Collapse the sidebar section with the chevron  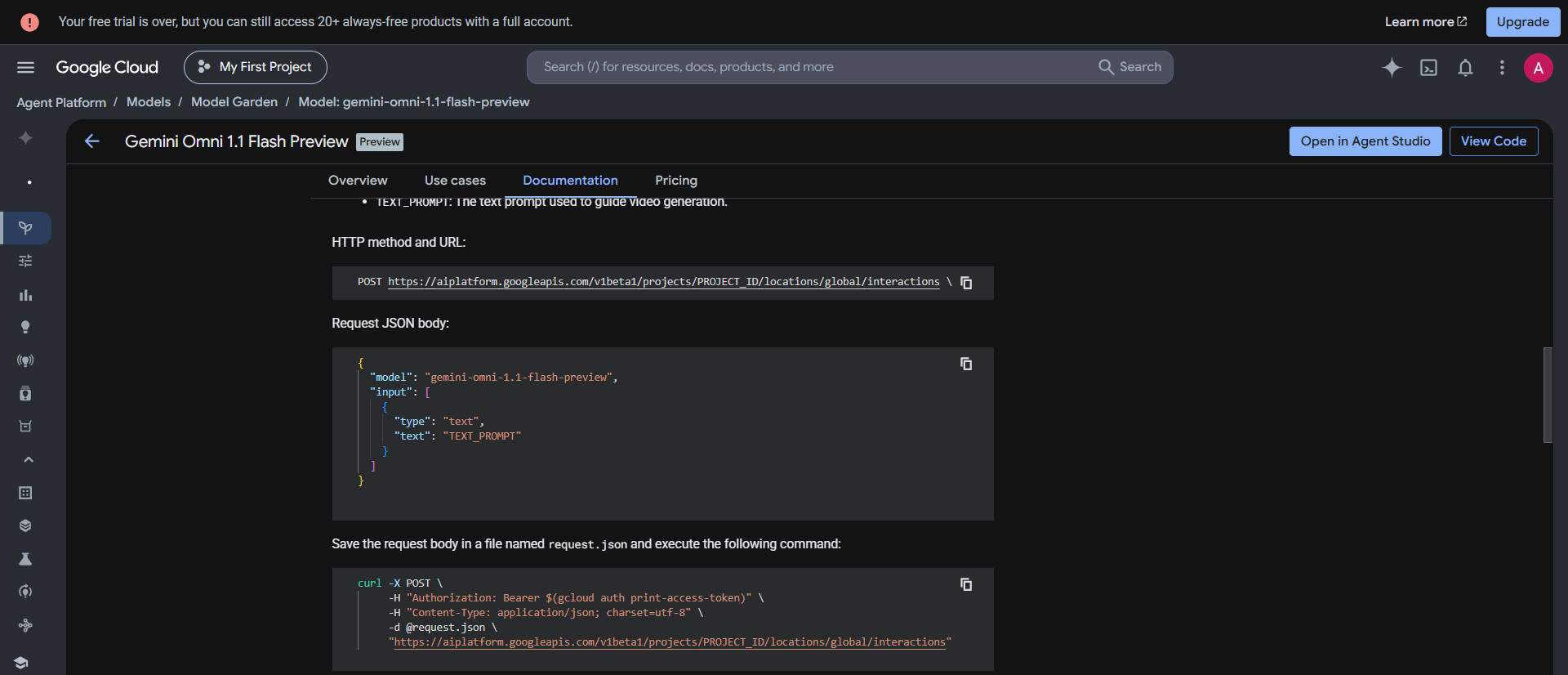(x=29, y=459)
